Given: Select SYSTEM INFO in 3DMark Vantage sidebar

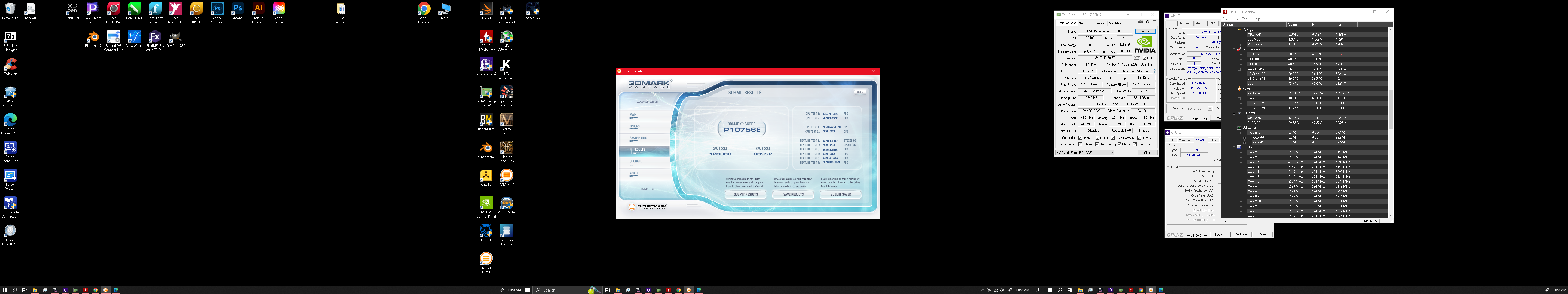Looking at the screenshot, I should pyautogui.click(x=639, y=138).
